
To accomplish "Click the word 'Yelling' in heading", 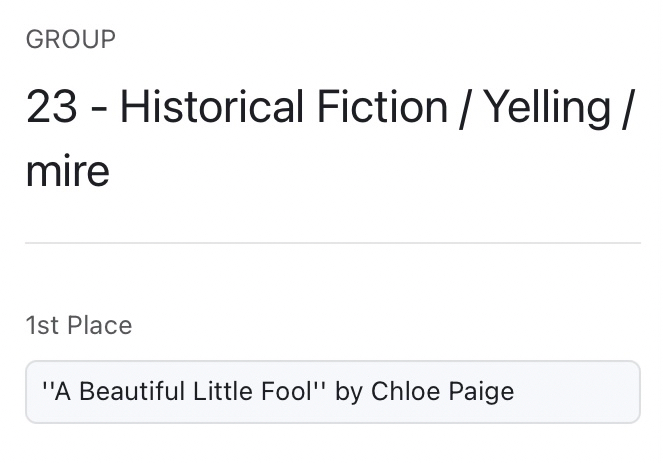I will point(547,107).
